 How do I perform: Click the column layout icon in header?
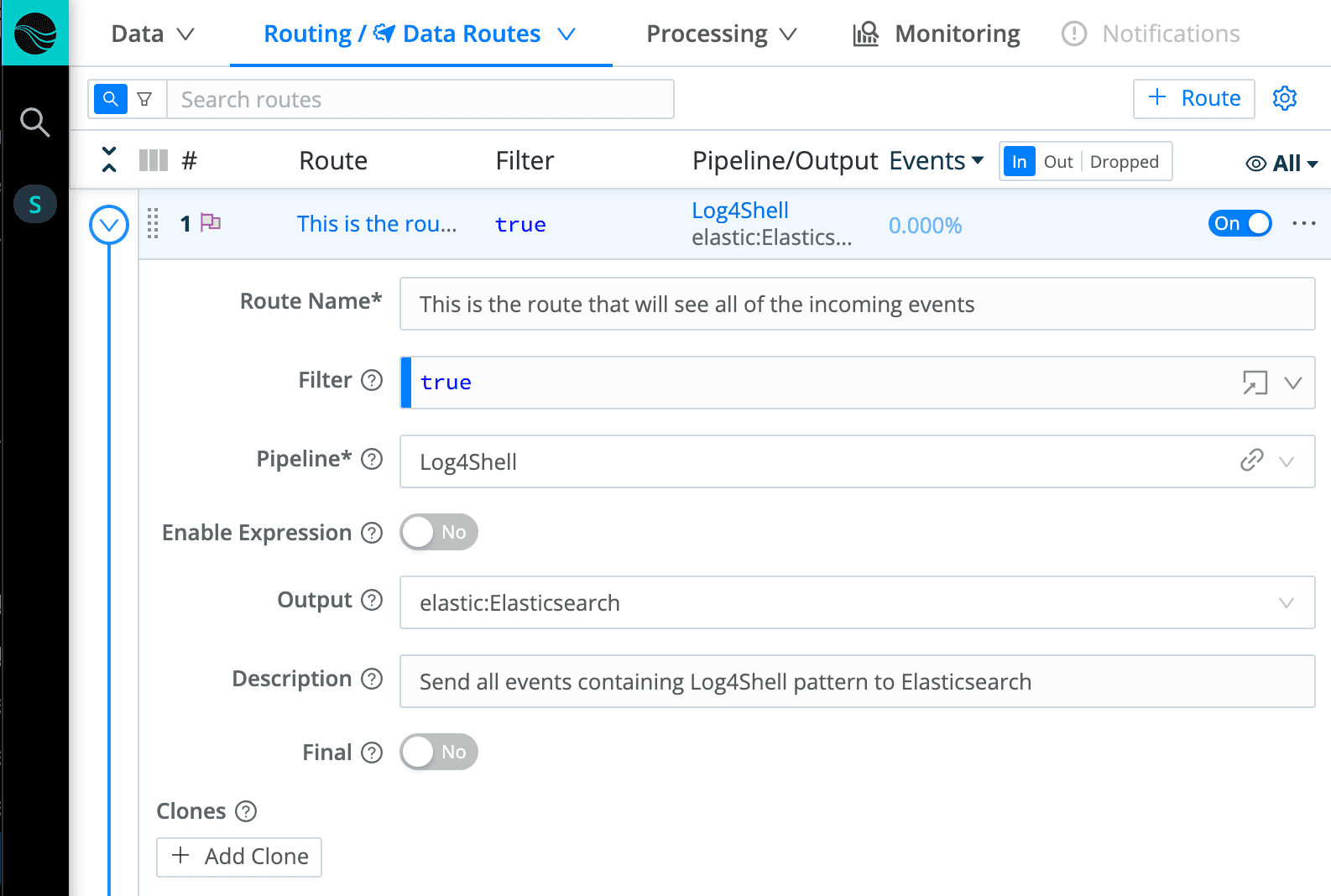(153, 160)
